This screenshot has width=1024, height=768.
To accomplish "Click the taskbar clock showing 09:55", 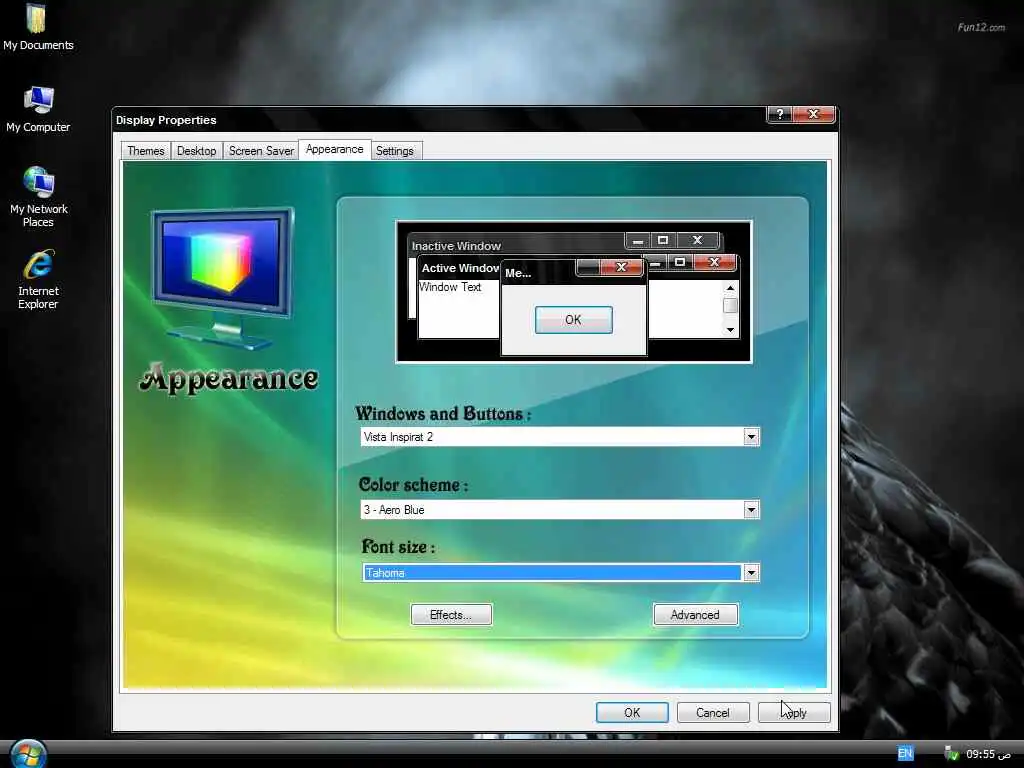I will coord(988,754).
